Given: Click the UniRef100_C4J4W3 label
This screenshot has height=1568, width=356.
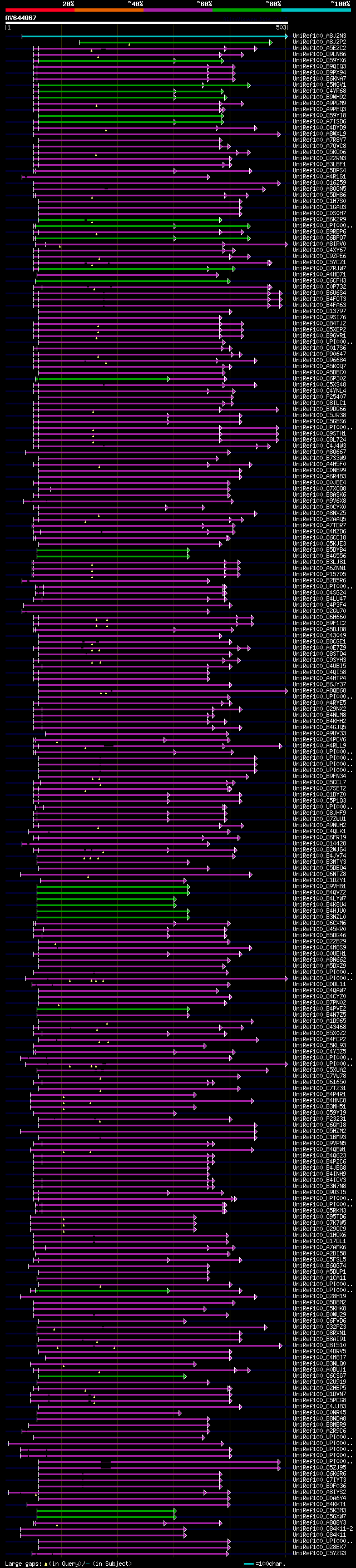Looking at the screenshot, I should click(x=319, y=446).
